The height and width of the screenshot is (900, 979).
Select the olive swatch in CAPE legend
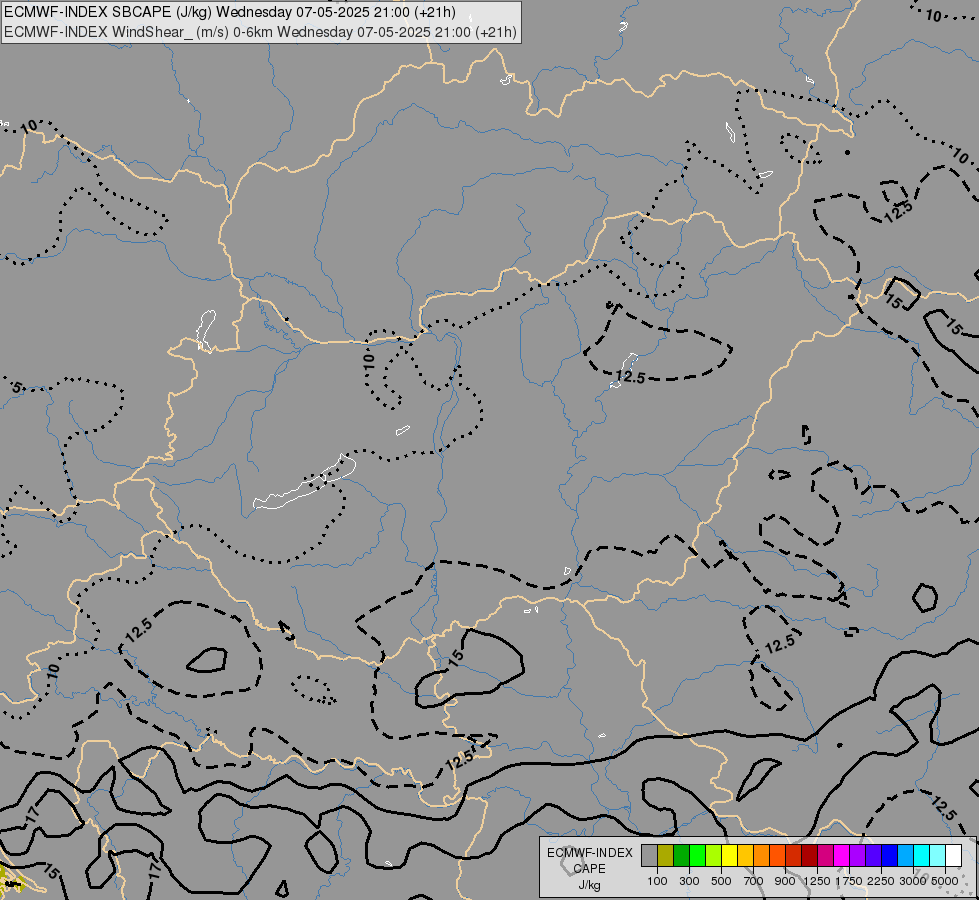[665, 855]
